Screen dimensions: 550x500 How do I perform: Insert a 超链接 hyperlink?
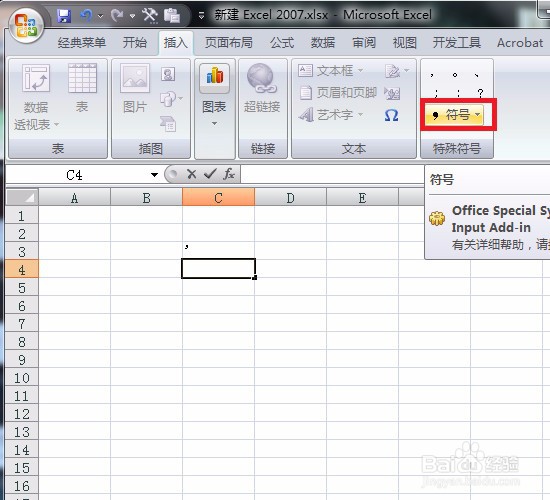[262, 88]
